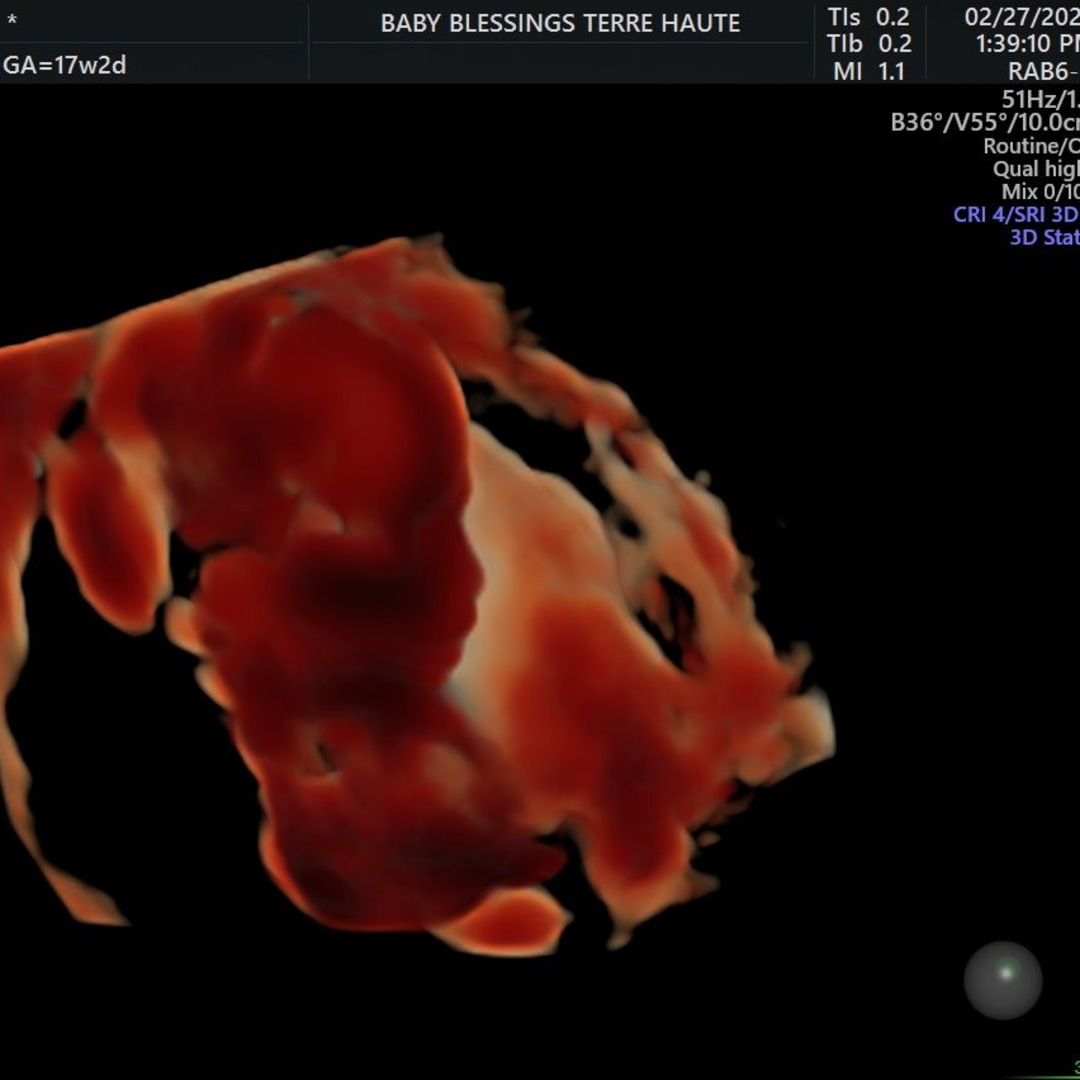The image size is (1080, 1080).
Task: Click the Mix 0/100 render mix value
Action: point(1040,192)
